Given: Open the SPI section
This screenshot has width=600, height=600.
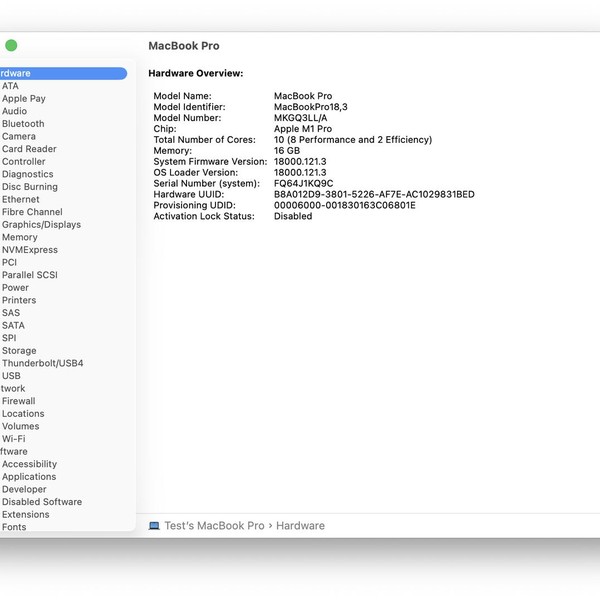Looking at the screenshot, I should (x=9, y=338).
